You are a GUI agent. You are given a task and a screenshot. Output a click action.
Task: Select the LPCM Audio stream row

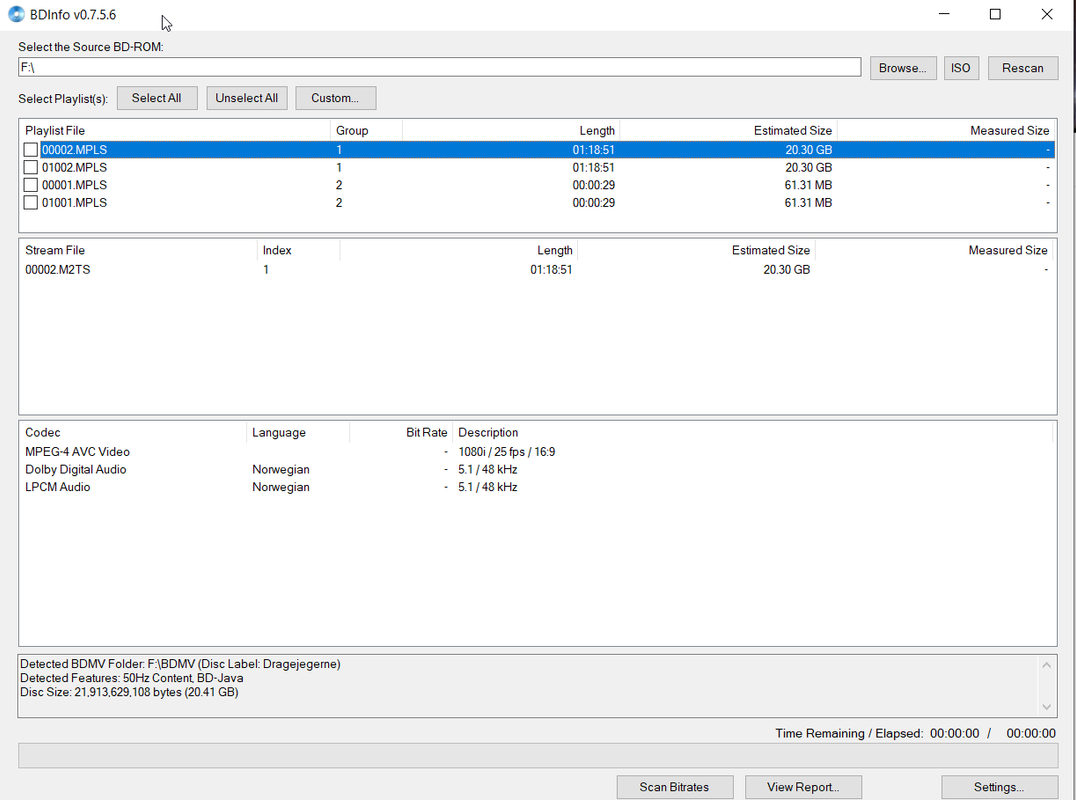pos(537,487)
